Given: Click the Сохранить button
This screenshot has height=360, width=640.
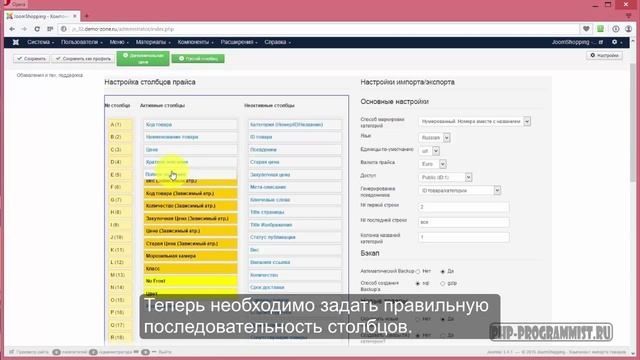Looking at the screenshot, I should coord(31,59).
